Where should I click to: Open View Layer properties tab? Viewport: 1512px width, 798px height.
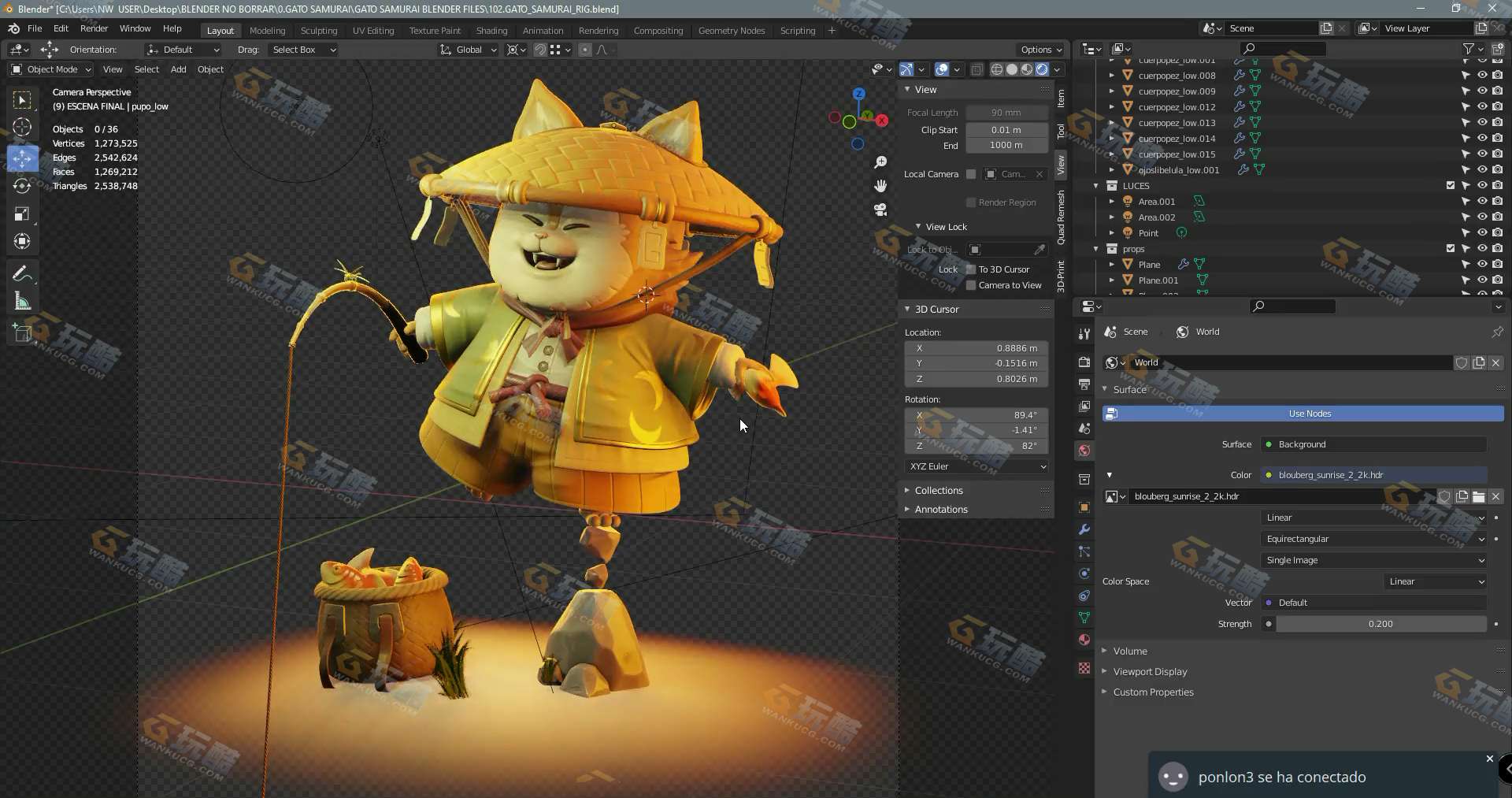pyautogui.click(x=1084, y=406)
